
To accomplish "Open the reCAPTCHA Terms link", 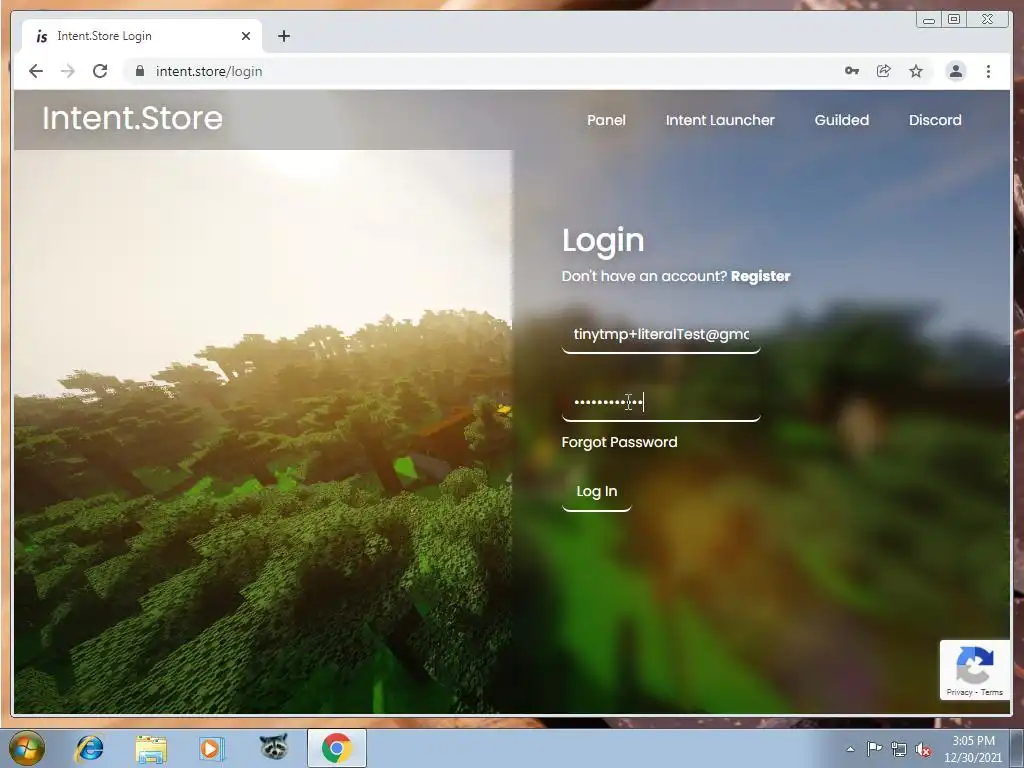I will coord(991,692).
